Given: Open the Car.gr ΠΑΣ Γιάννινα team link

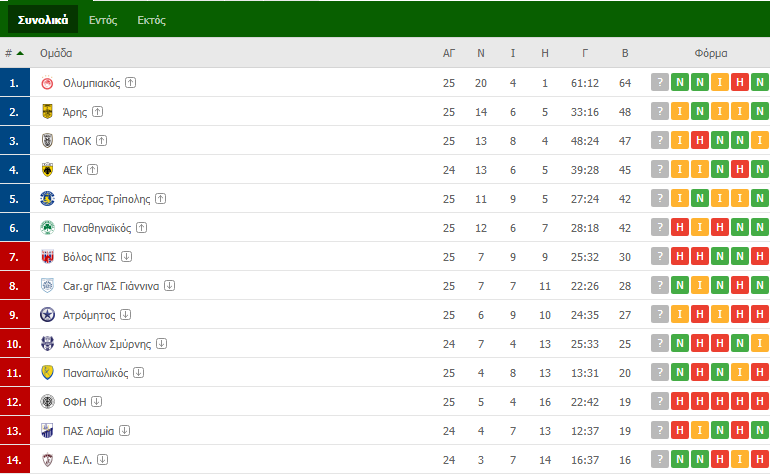Looking at the screenshot, I should pos(111,286).
